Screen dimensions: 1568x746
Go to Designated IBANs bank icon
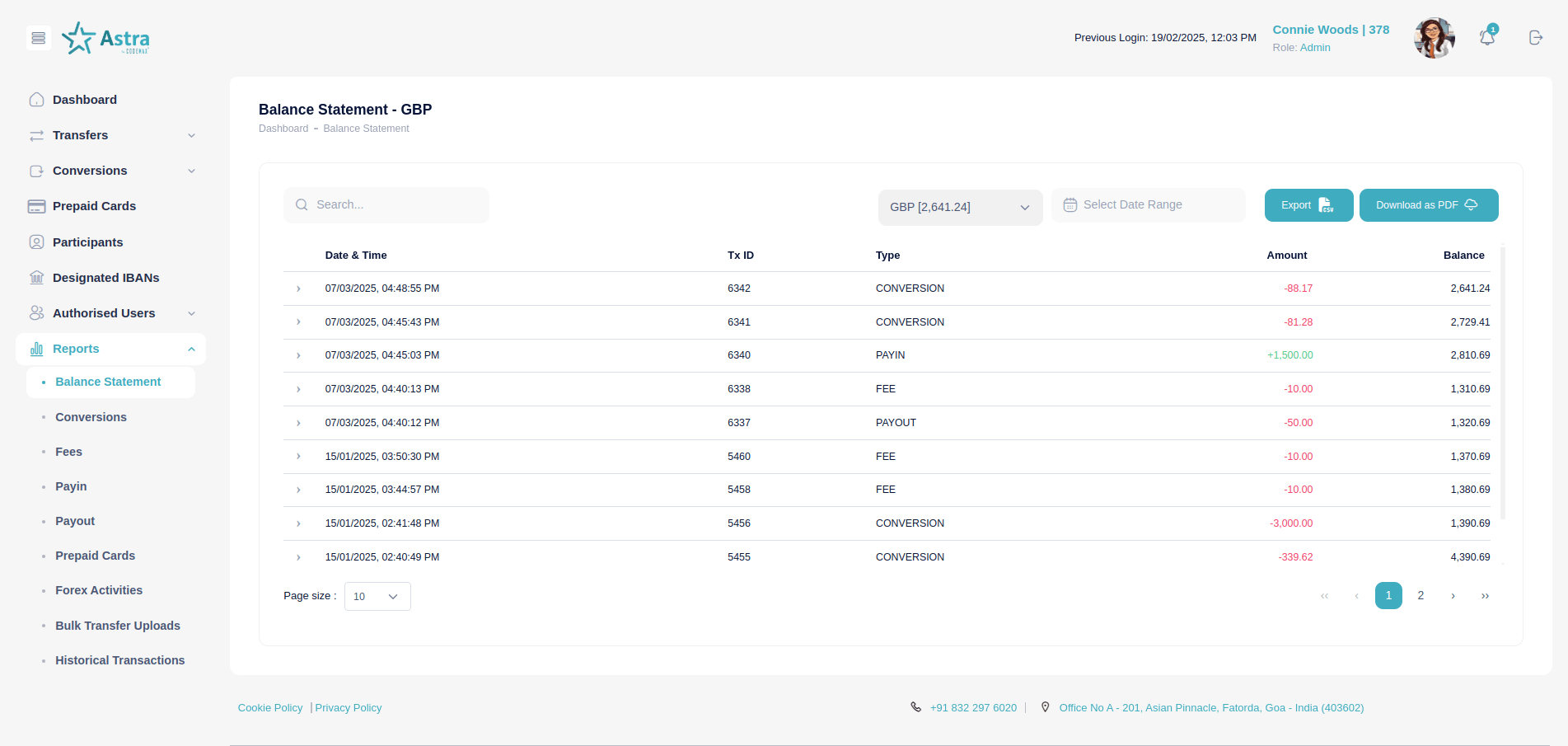click(x=36, y=278)
